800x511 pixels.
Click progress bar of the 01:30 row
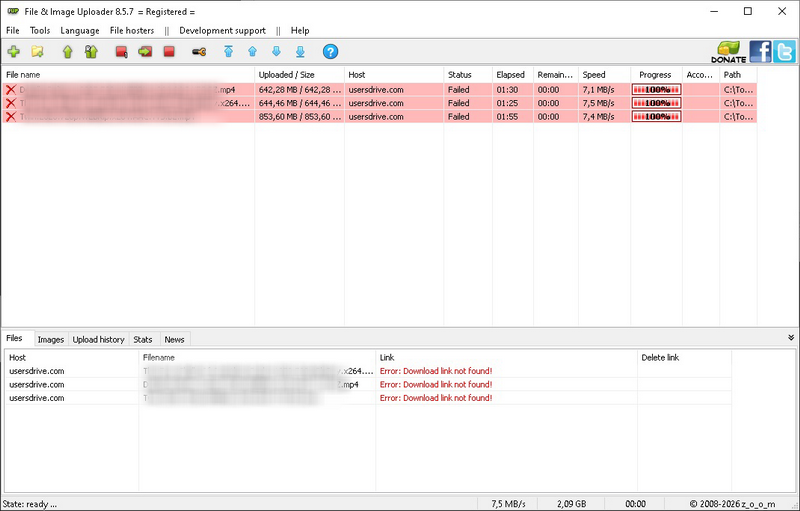(656, 90)
